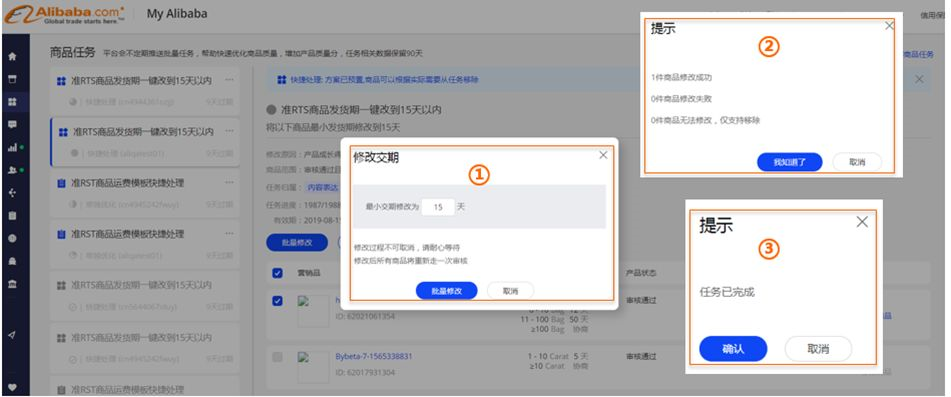Click the 任务已完成 message text

[x=727, y=292]
